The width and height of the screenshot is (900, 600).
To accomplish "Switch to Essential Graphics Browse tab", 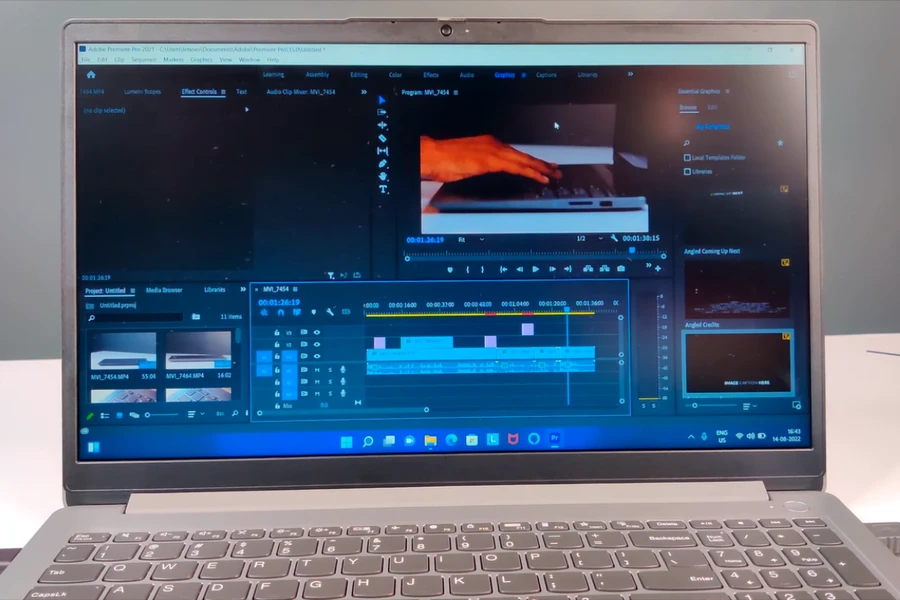I will click(688, 107).
